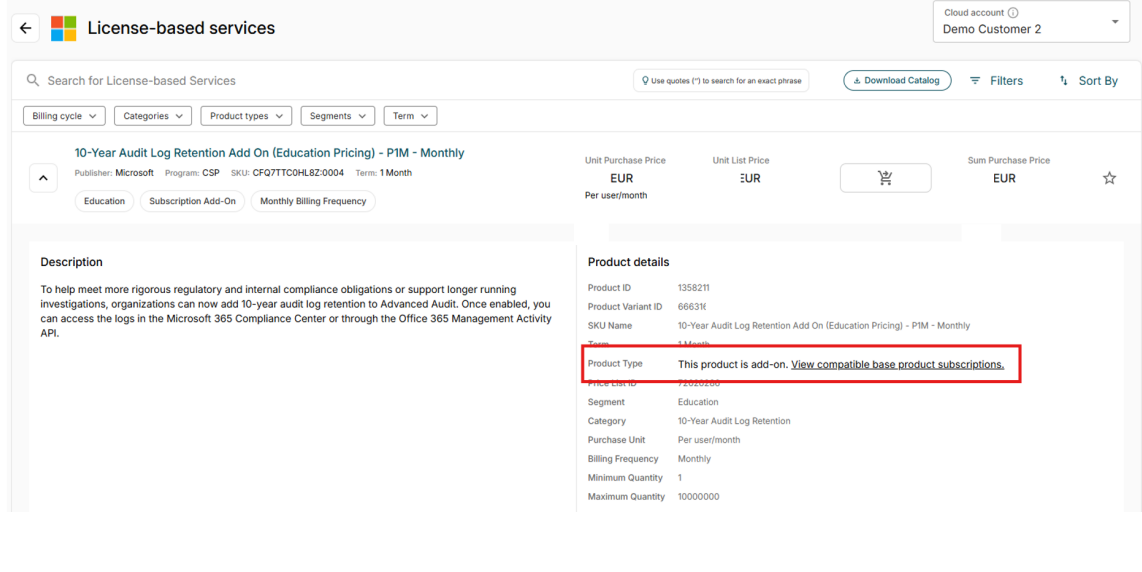Viewport: 1142px width, 572px height.
Task: Click the Purchase Unit value Per user/month
Action: [709, 440]
